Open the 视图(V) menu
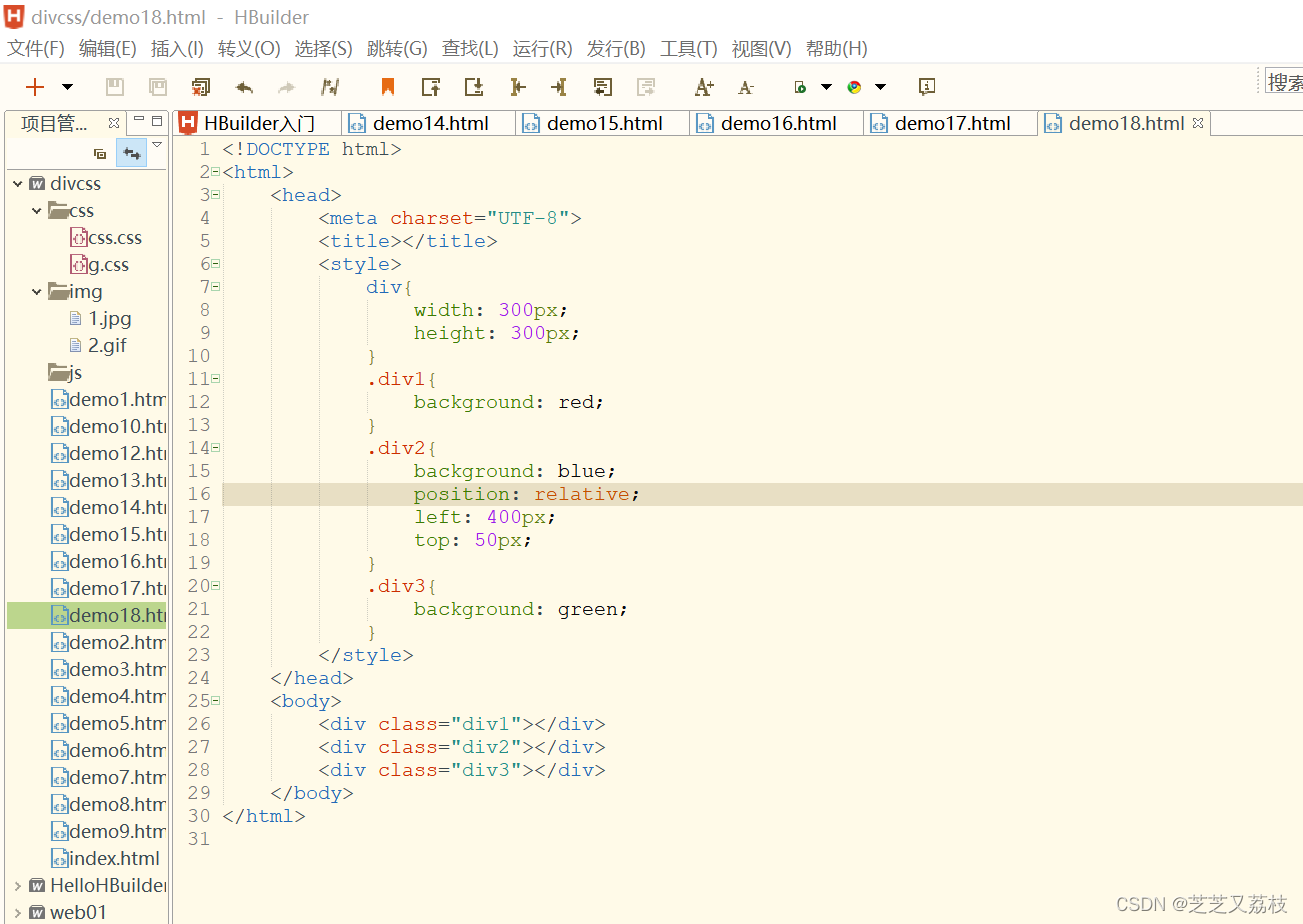This screenshot has height=924, width=1303. (762, 48)
